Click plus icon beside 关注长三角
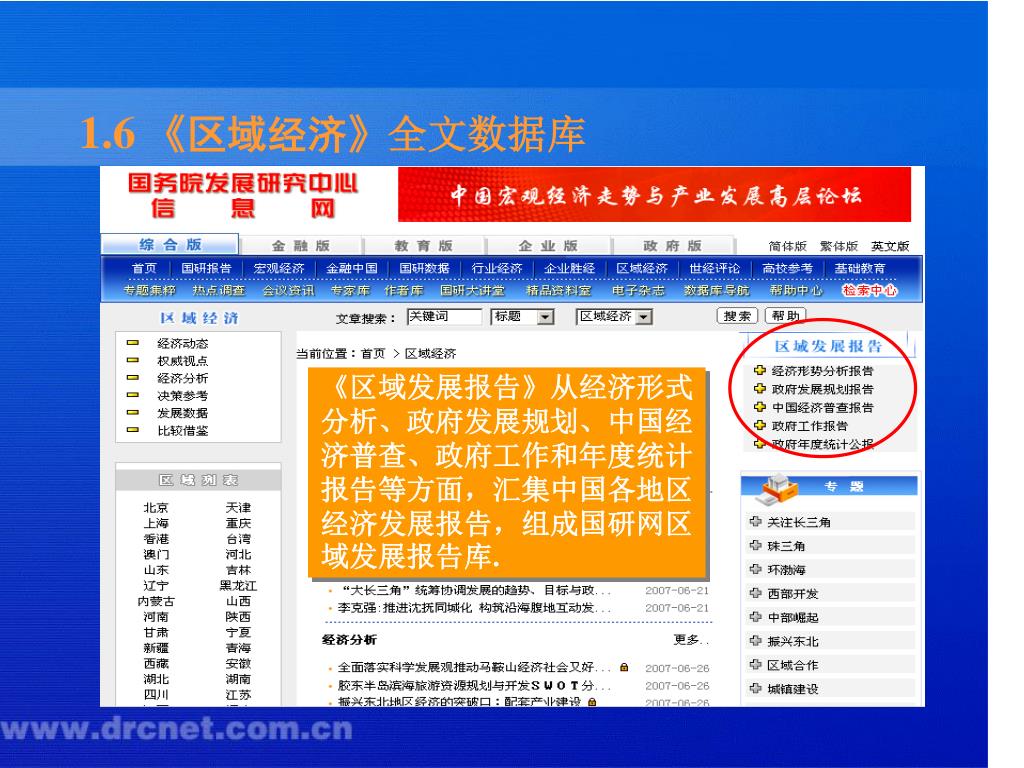 tap(756, 521)
